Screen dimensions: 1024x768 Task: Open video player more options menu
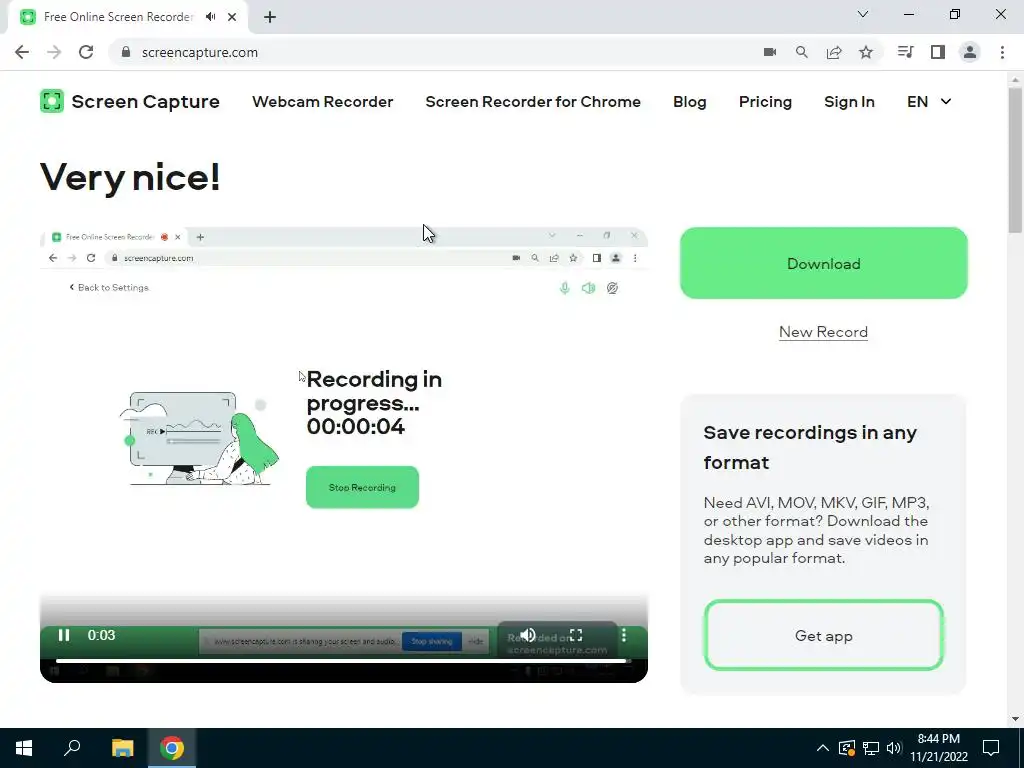(624, 635)
